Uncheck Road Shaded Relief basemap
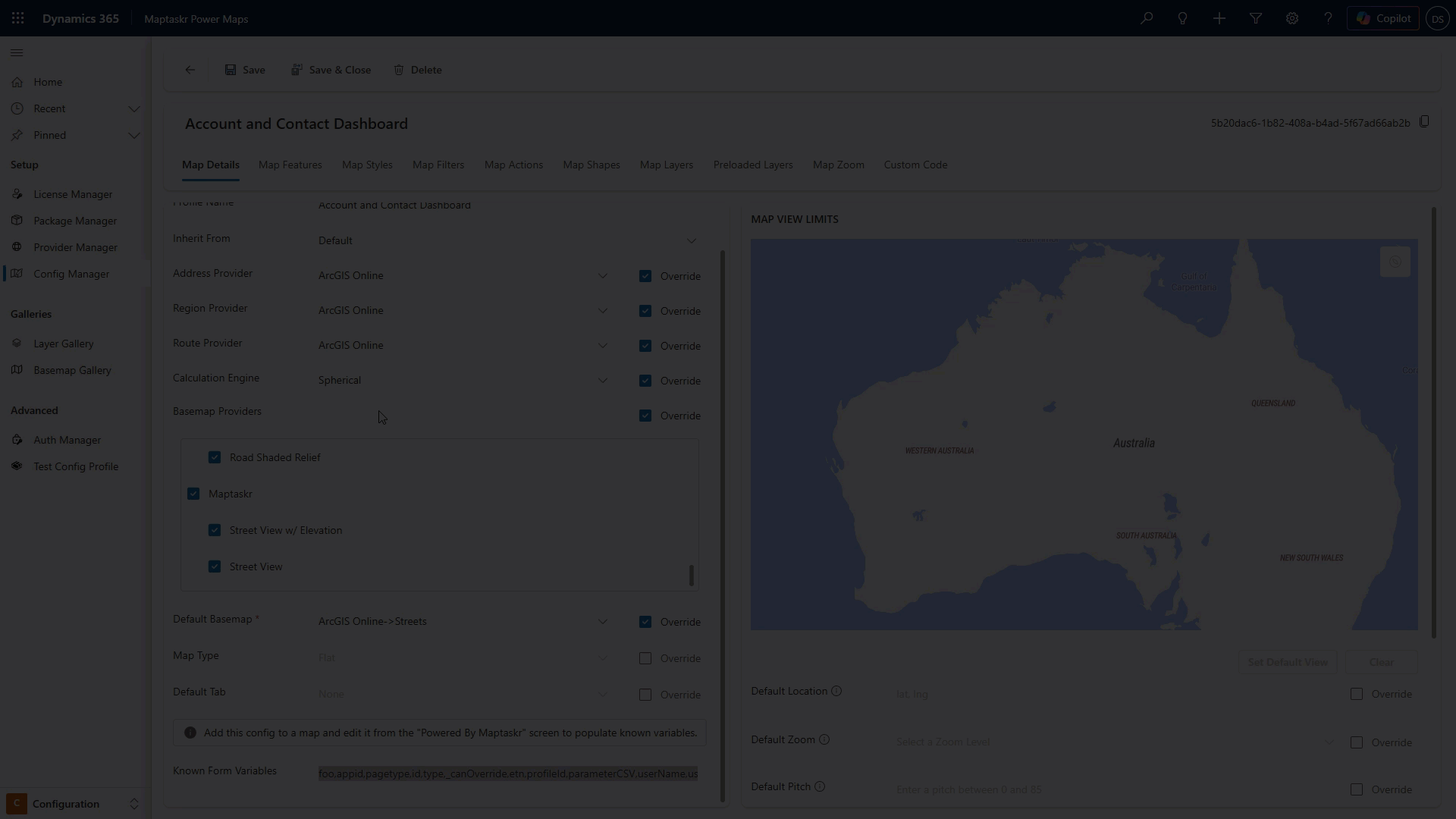The height and width of the screenshot is (819, 1456). 215,457
